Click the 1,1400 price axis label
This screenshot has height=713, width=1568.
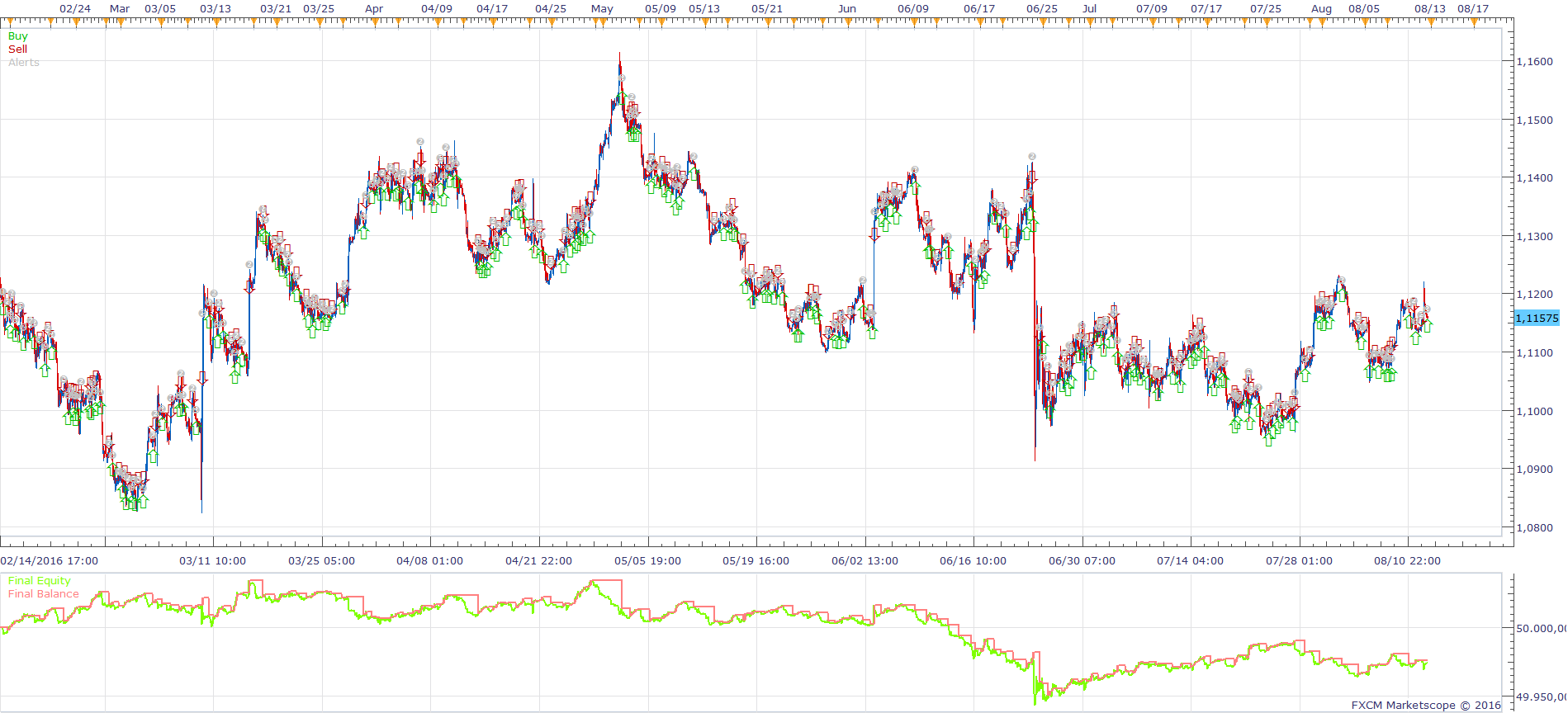tap(1535, 178)
